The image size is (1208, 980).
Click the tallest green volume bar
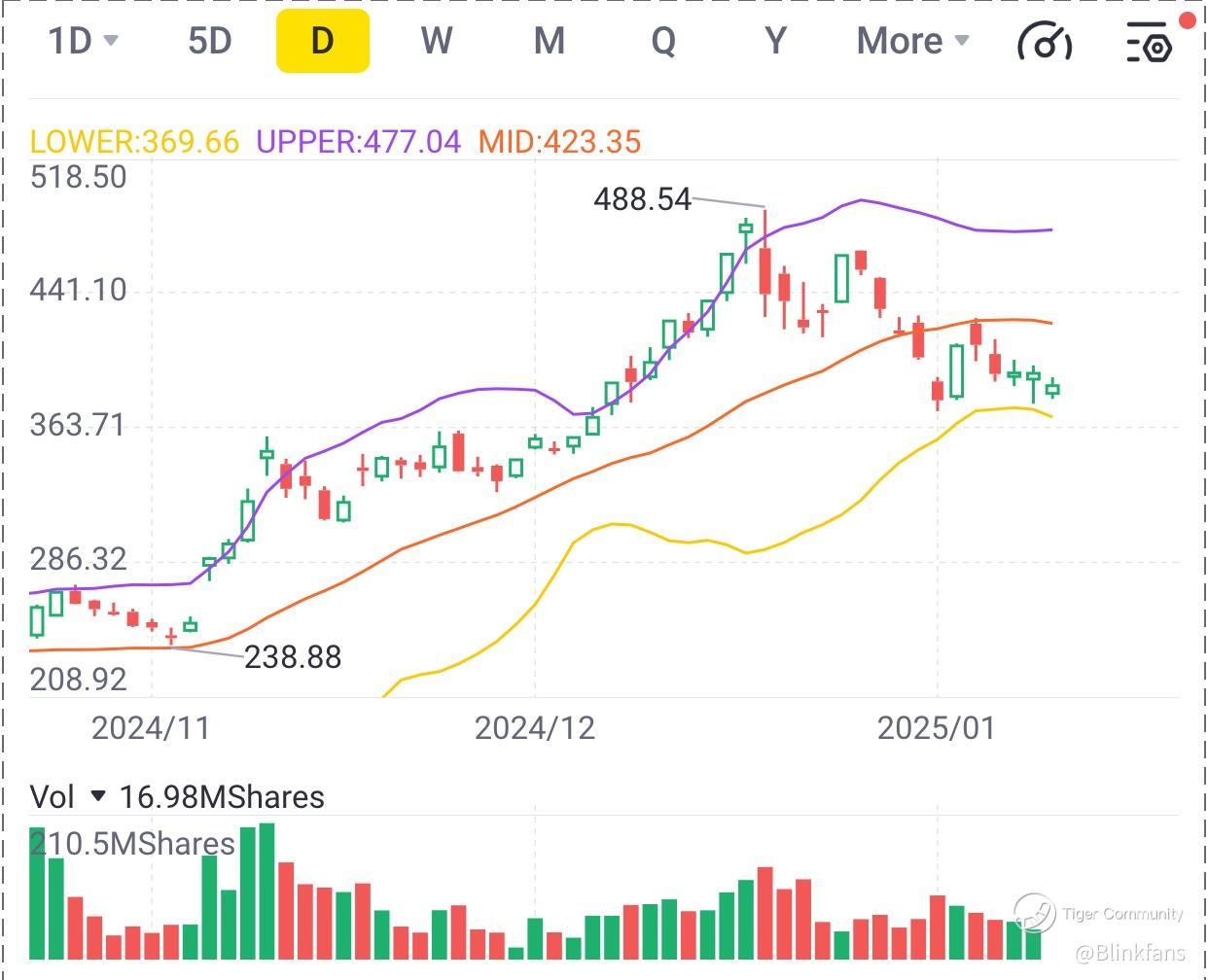266,892
